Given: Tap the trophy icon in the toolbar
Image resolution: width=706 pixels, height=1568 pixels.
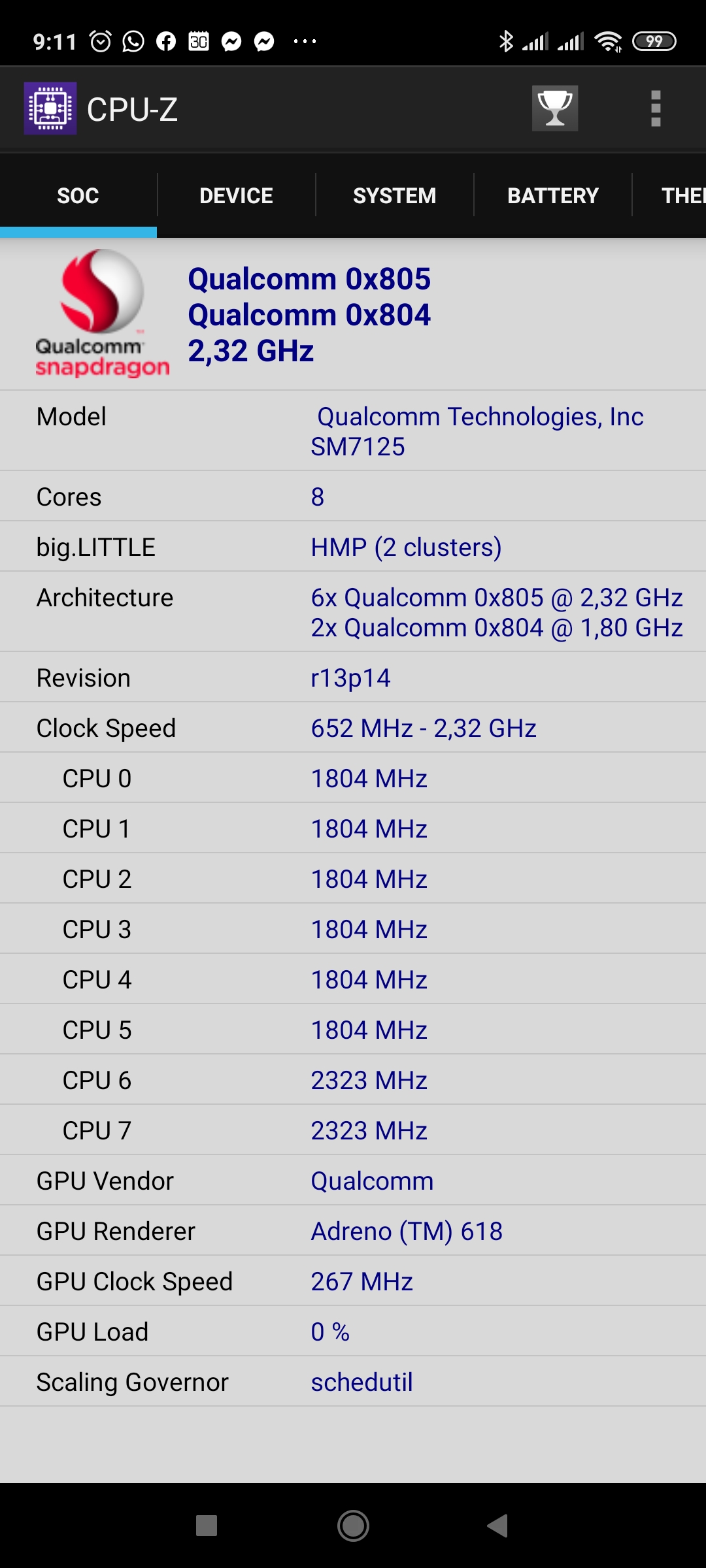Looking at the screenshot, I should [554, 108].
